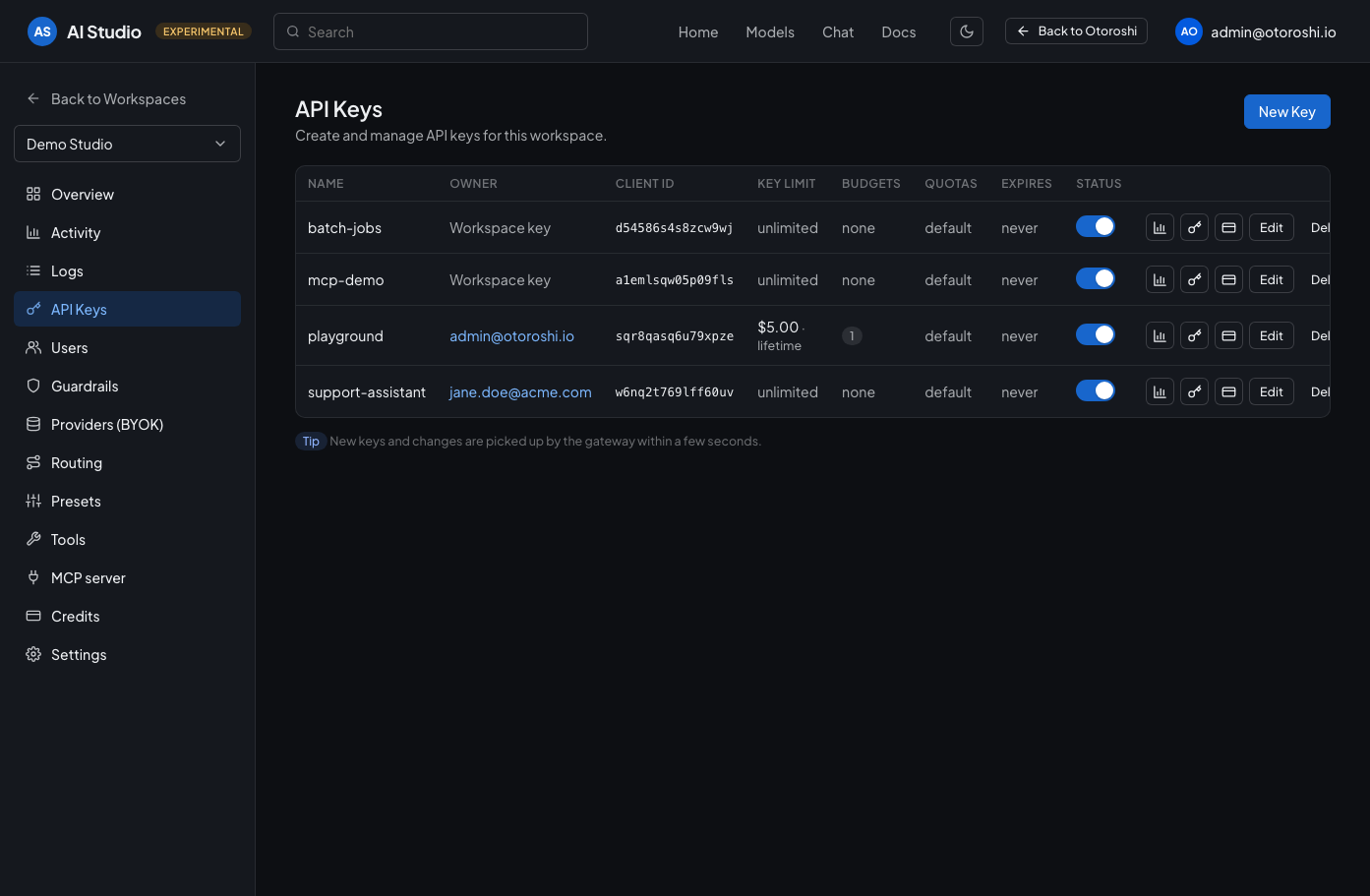The width and height of the screenshot is (1370, 896).
Task: Open Routing in the sidebar
Action: 127,462
